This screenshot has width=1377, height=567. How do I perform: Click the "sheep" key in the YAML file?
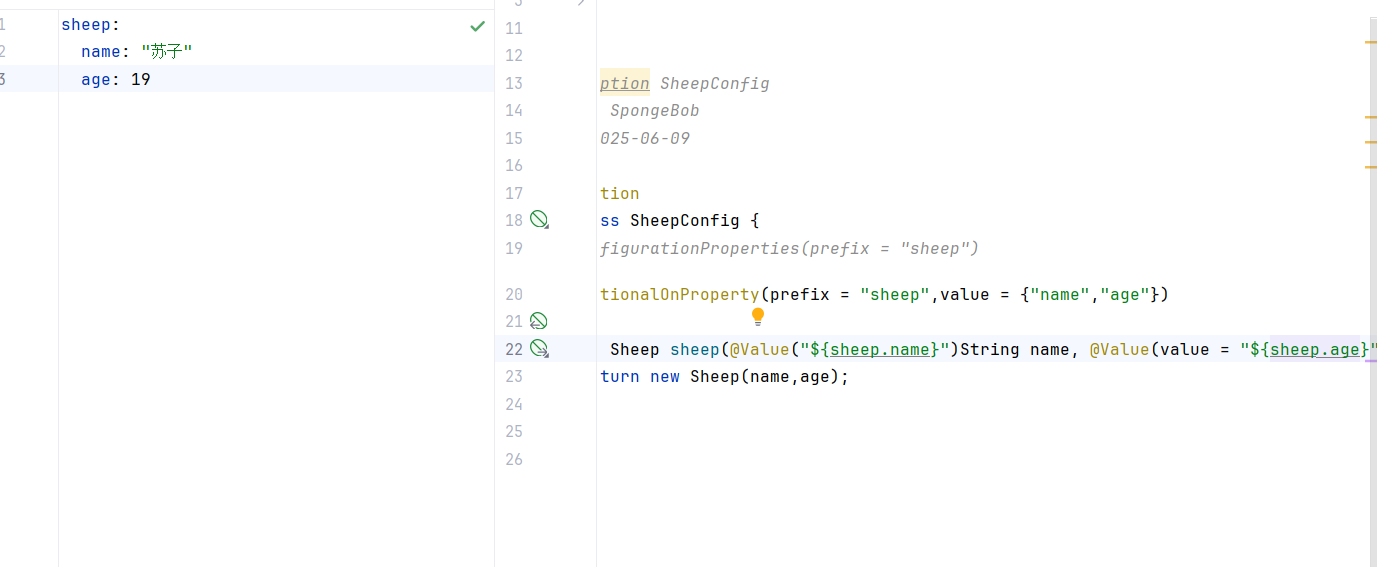click(x=86, y=25)
